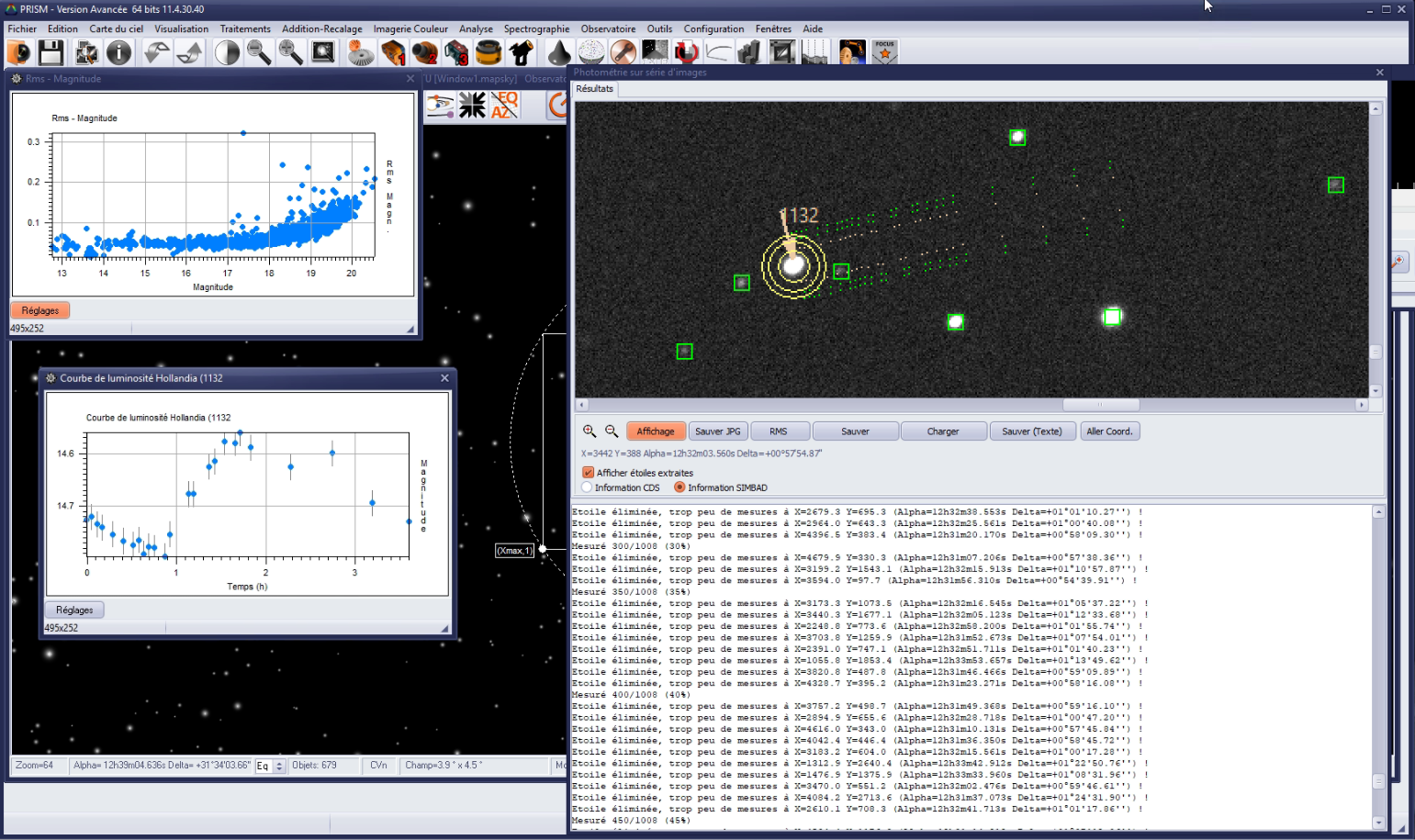Click the FOCUS star toolbar icon
The width and height of the screenshot is (1415, 840).
884,52
